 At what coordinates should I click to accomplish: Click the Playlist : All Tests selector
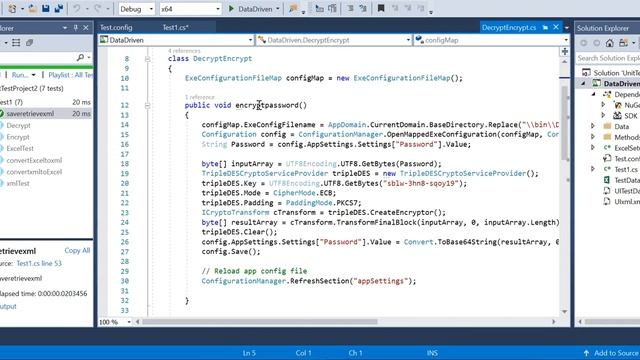[70, 75]
